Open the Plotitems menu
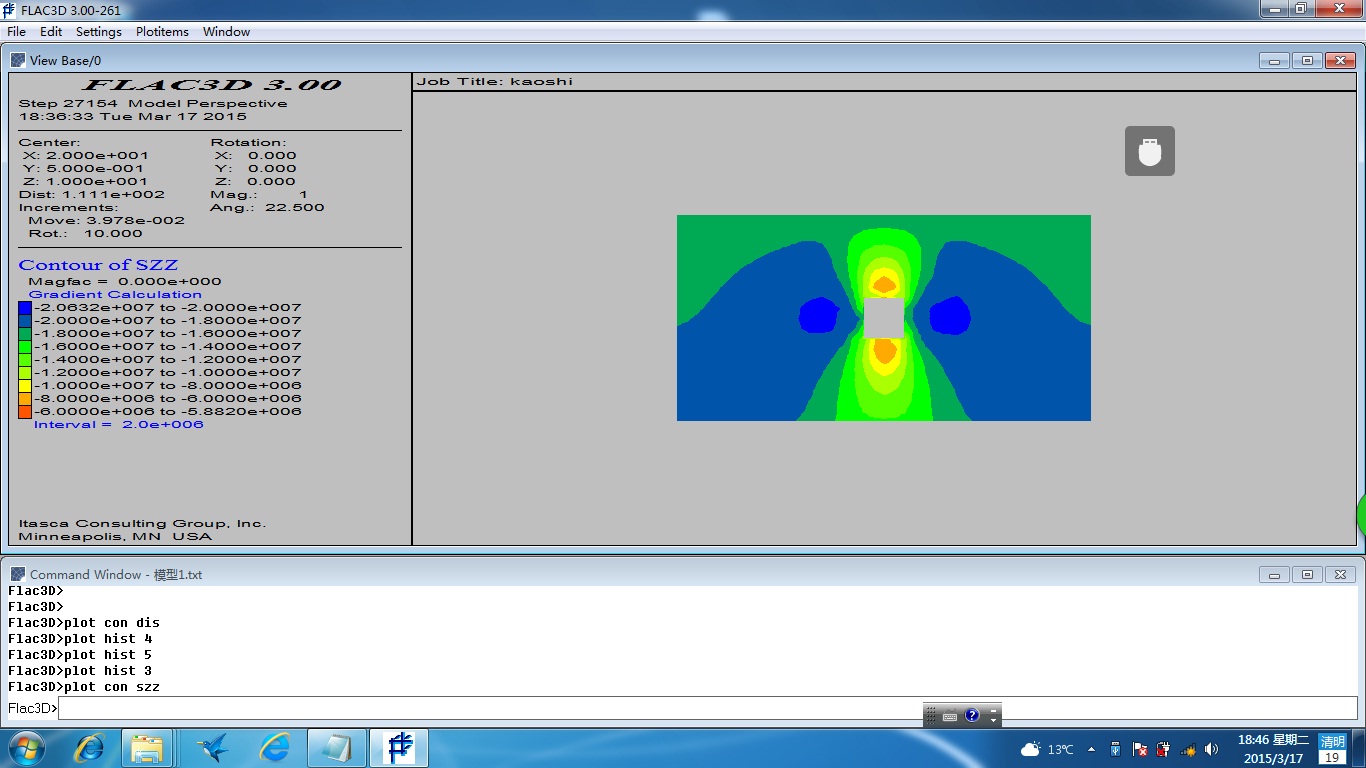 162,32
